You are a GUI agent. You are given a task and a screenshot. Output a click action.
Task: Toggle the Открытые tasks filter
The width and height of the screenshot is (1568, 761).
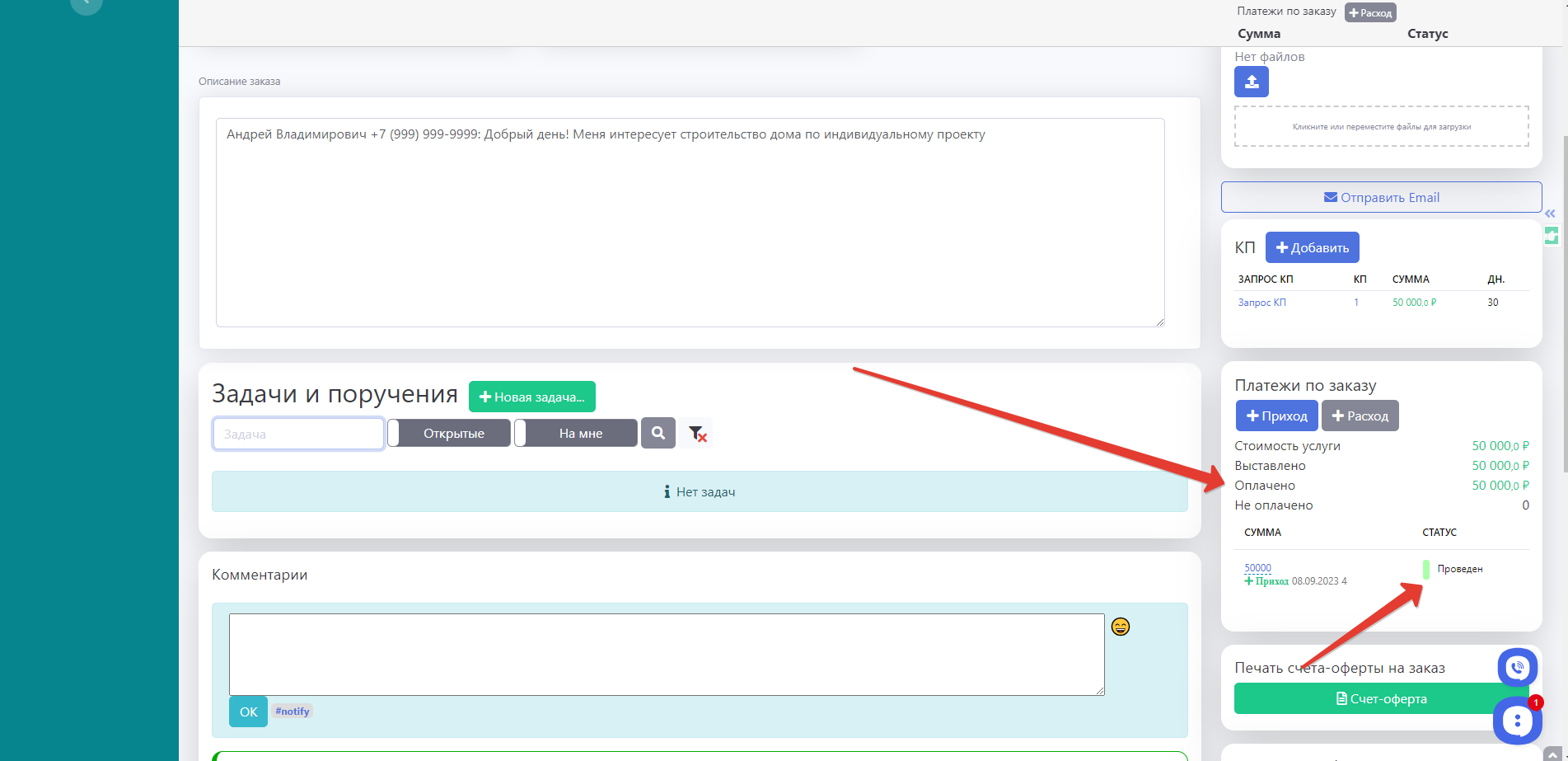point(449,433)
